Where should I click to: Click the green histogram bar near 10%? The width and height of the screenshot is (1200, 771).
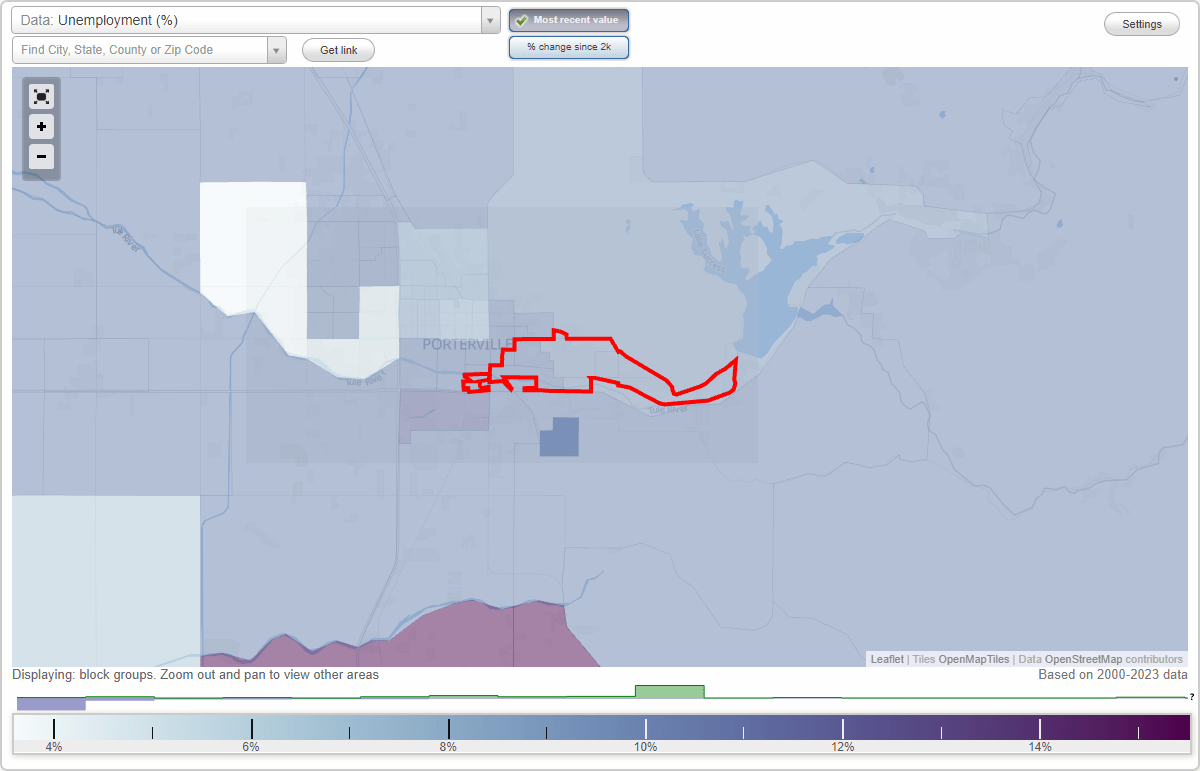(x=670, y=692)
